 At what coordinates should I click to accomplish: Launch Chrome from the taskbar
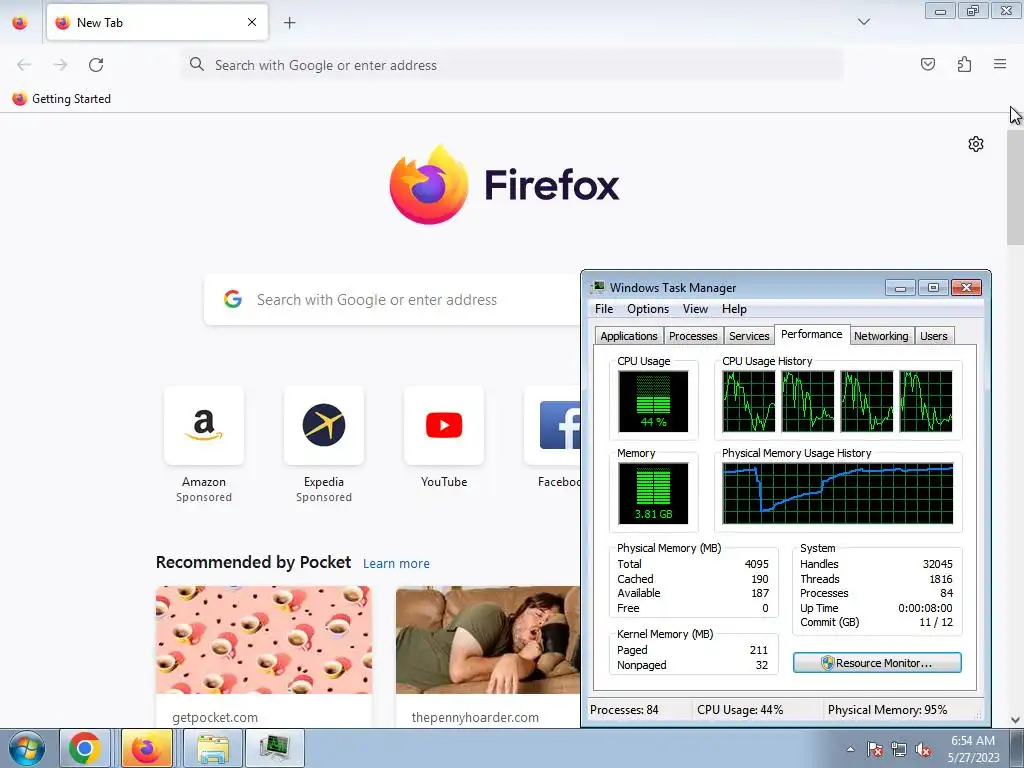point(85,748)
